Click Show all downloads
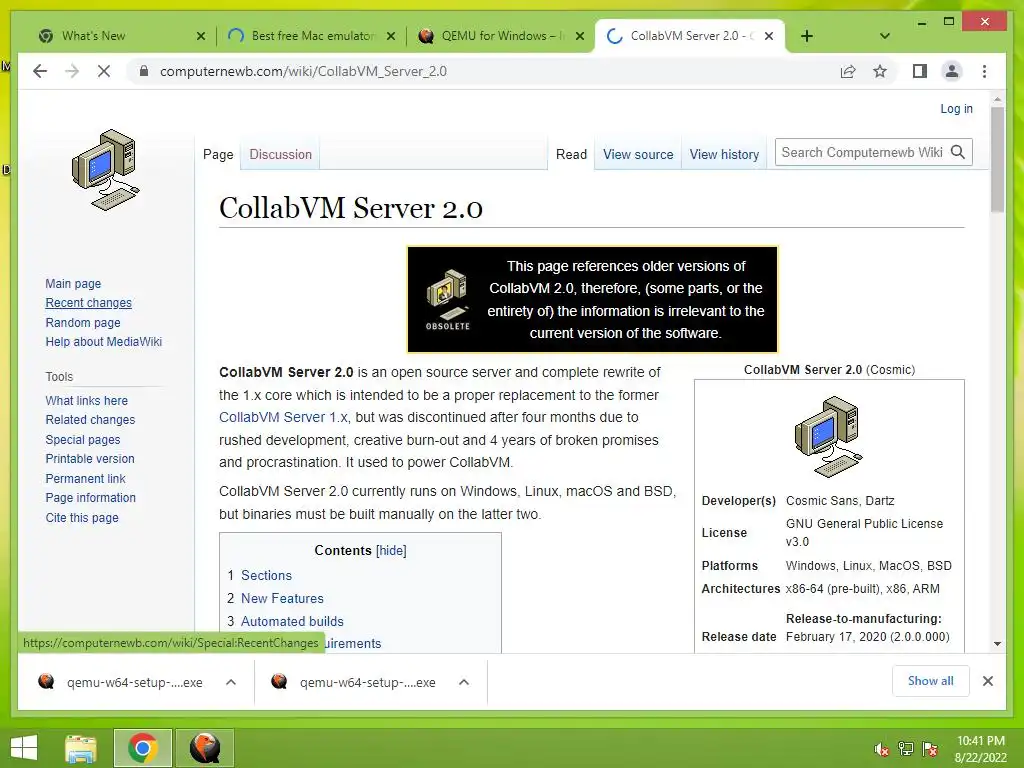 [x=931, y=681]
